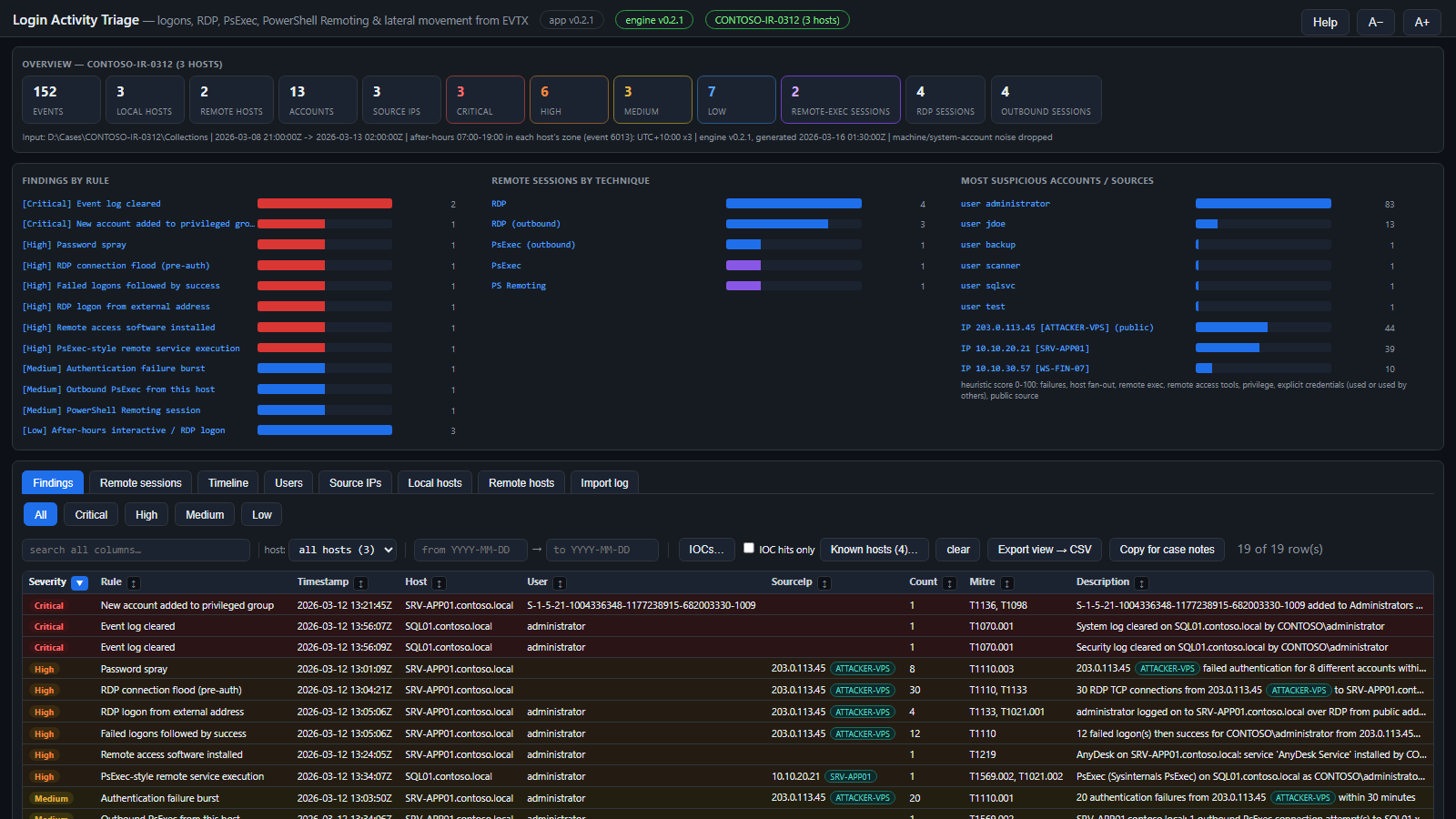Click the sort icon next to Host column
Viewport: 1456px width, 819px height.
tap(440, 583)
